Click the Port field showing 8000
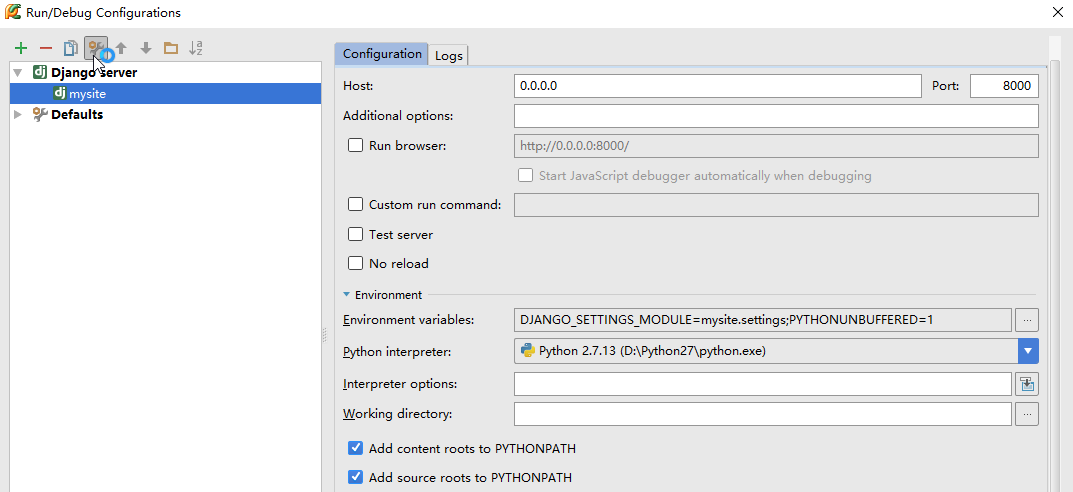The width and height of the screenshot is (1073, 492). pyautogui.click(x=1005, y=86)
